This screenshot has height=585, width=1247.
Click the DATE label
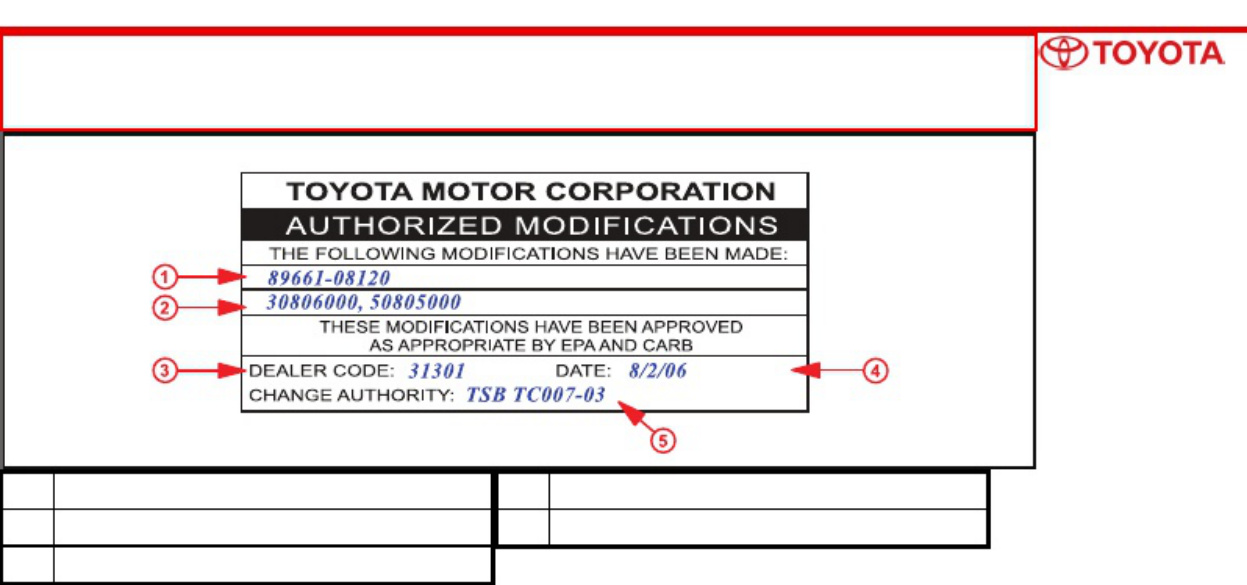point(582,370)
